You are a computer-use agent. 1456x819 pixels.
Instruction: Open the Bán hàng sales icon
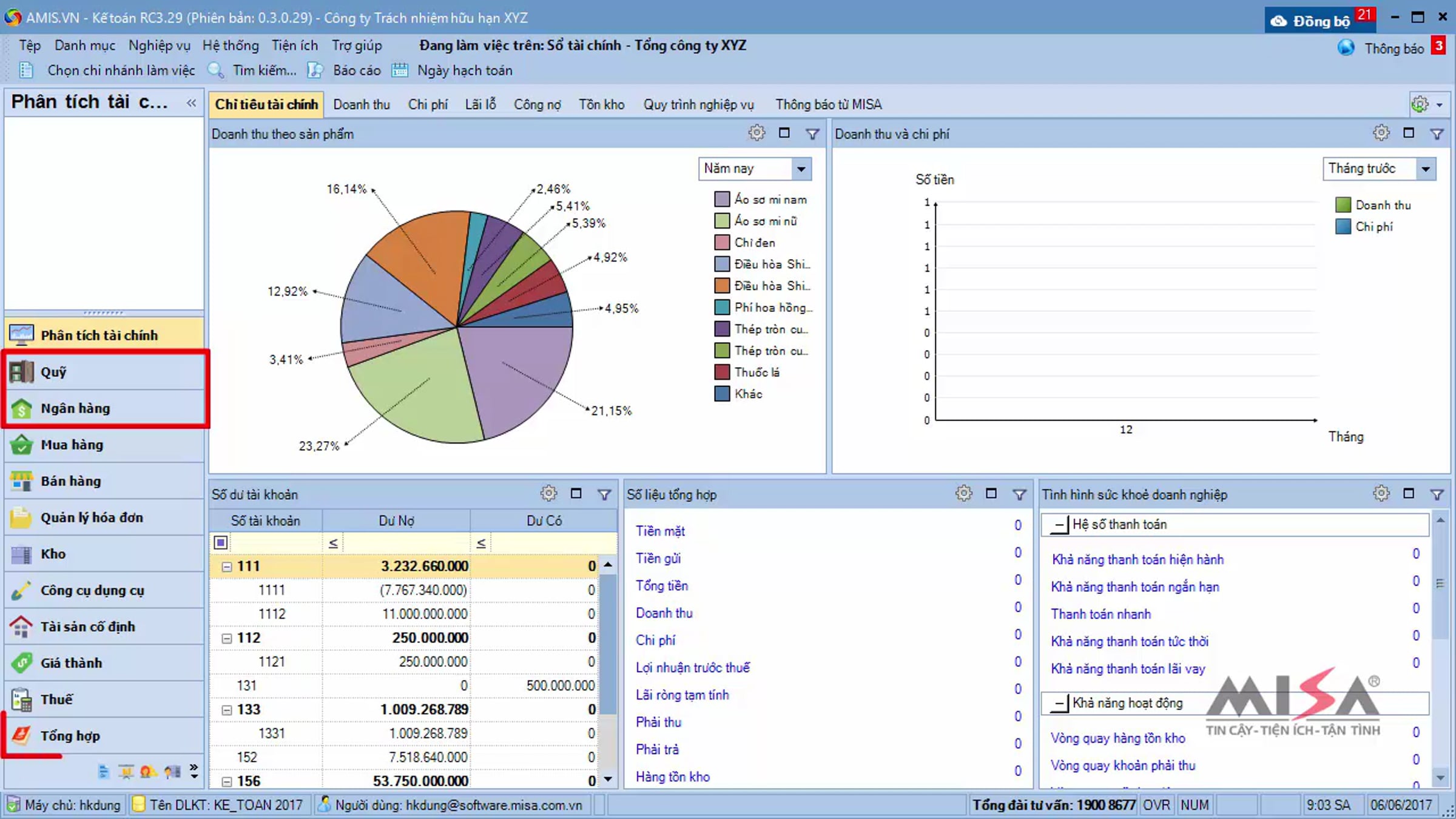click(22, 481)
